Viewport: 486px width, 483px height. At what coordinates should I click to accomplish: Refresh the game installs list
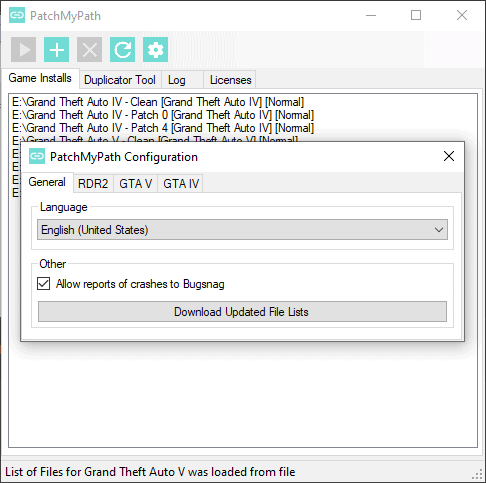tap(122, 50)
